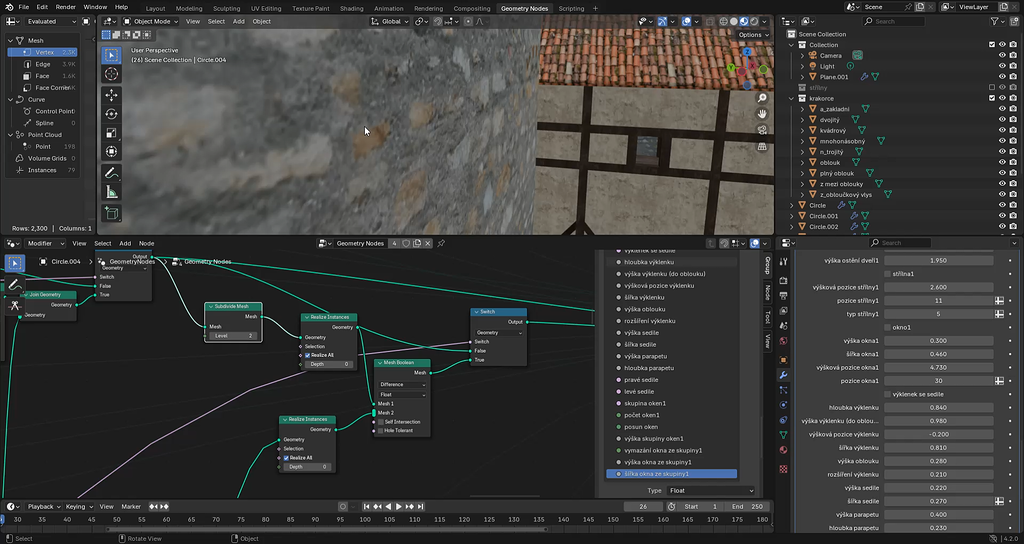The image size is (1024, 544).
Task: Click the Level field on Subdivide Mesh node
Action: [234, 336]
